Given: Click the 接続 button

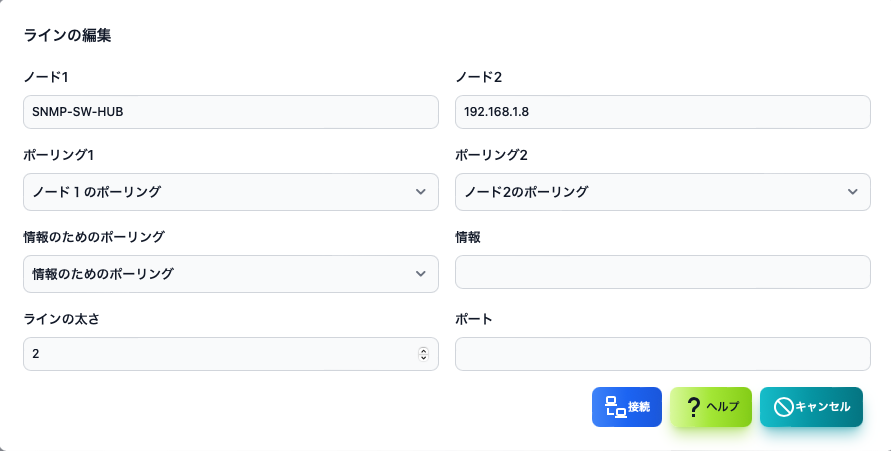Looking at the screenshot, I should pyautogui.click(x=627, y=407).
